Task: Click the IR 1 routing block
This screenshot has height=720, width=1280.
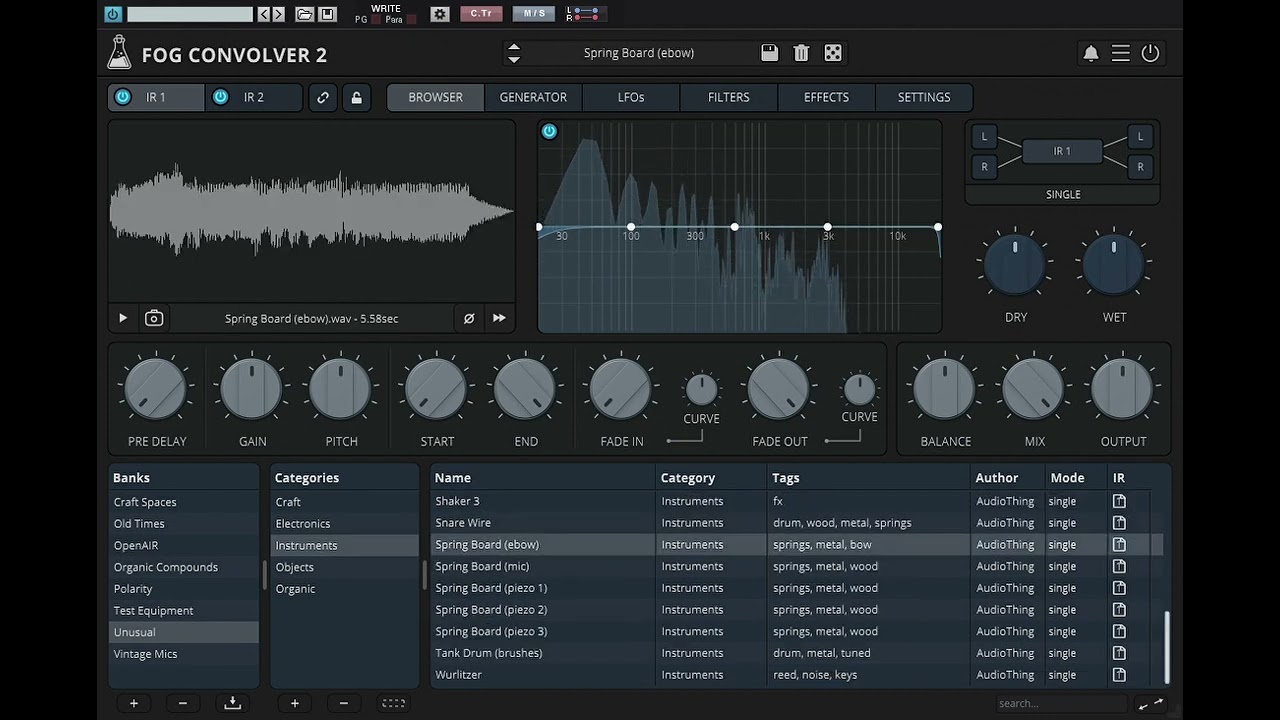Action: [x=1062, y=151]
